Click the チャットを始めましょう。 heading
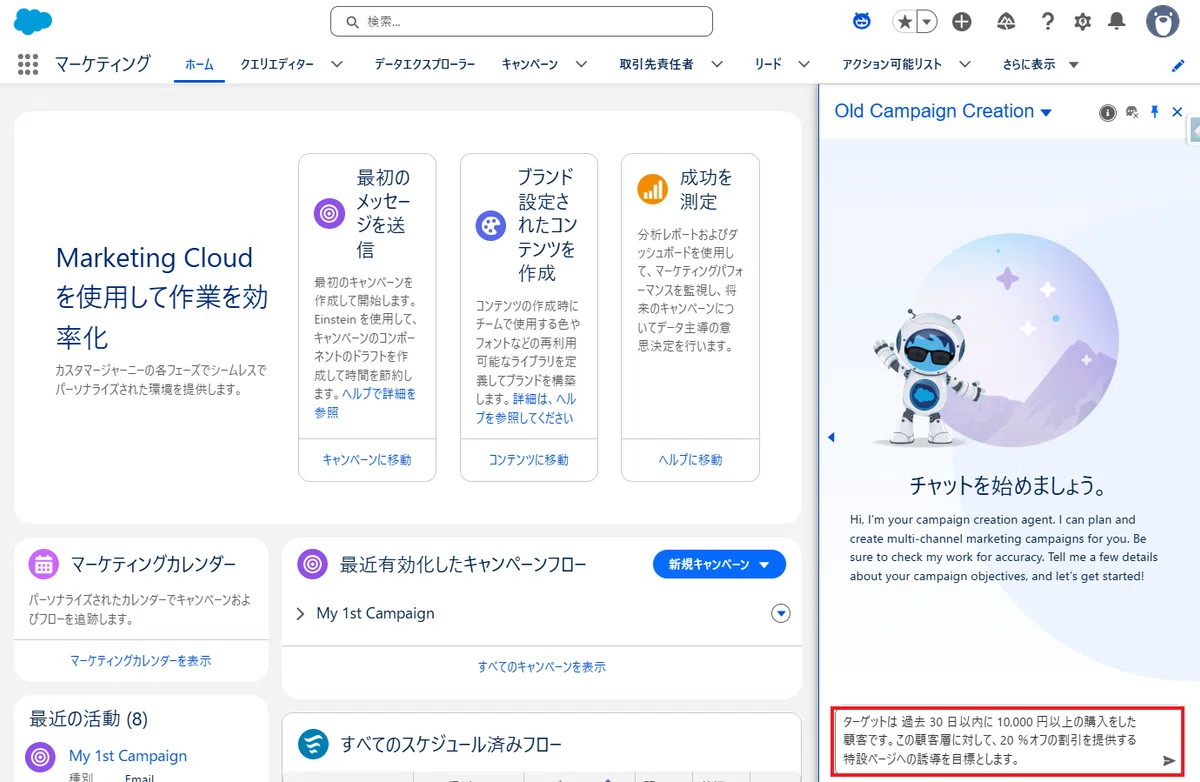 [x=1008, y=486]
